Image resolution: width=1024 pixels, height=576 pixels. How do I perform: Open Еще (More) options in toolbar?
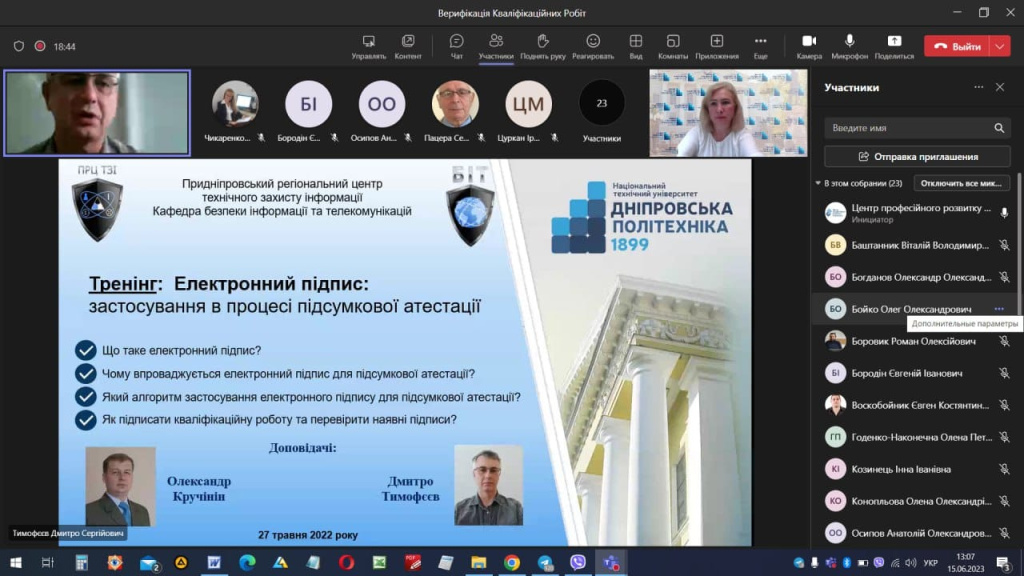click(x=760, y=47)
